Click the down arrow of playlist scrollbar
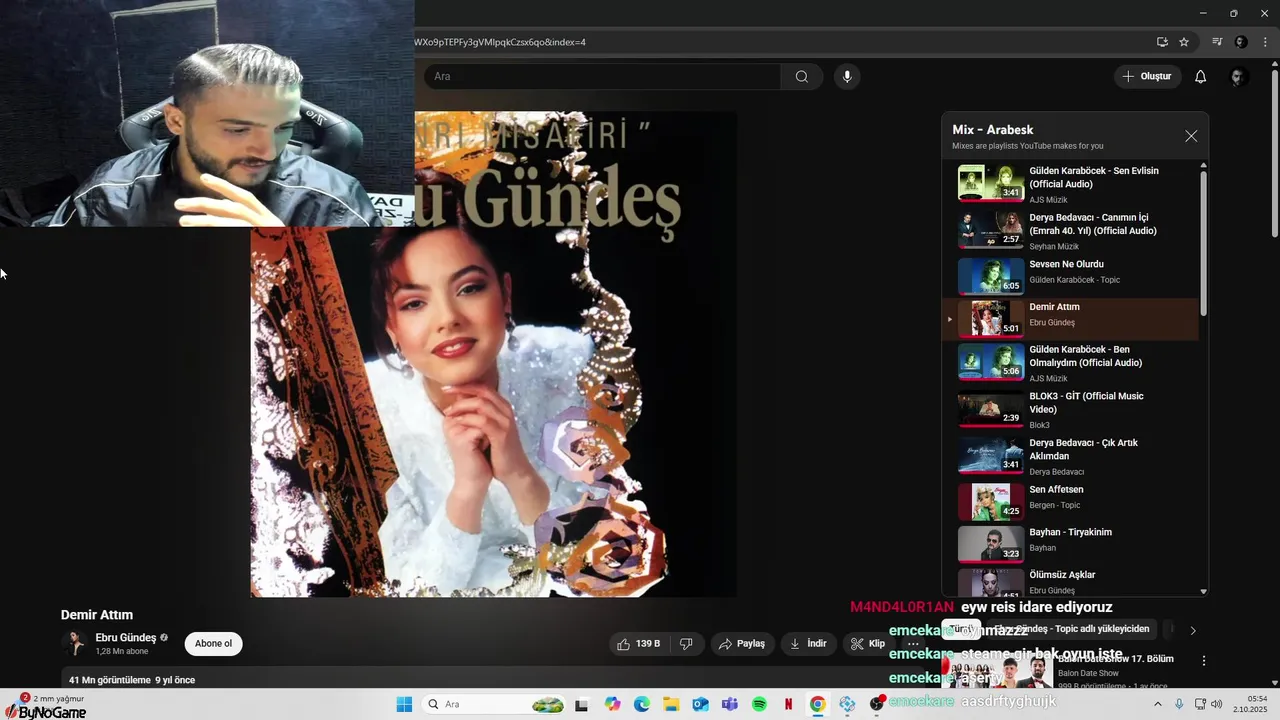 [1203, 591]
